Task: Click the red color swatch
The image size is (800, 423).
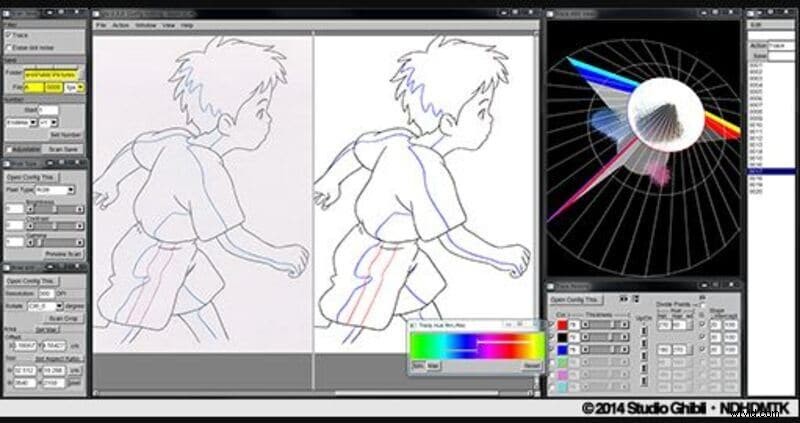Action: pyautogui.click(x=562, y=325)
